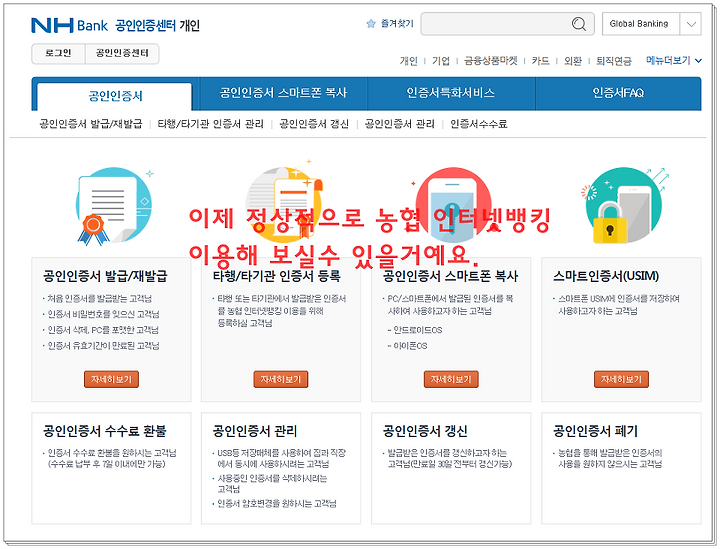This screenshot has height=549, width=720.
Task: Open the 외환 menu
Action: [573, 61]
